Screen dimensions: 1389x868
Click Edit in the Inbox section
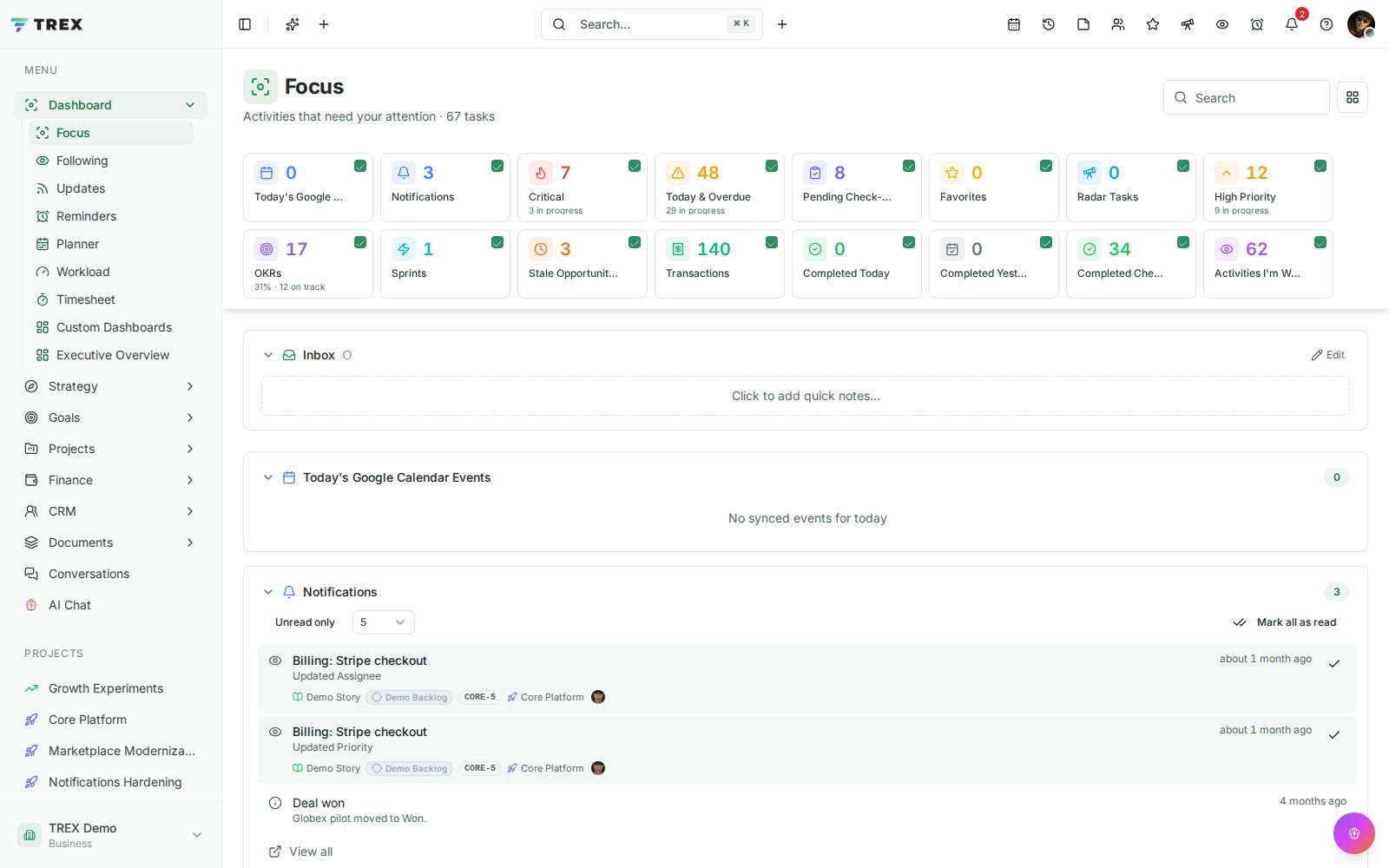click(1327, 355)
